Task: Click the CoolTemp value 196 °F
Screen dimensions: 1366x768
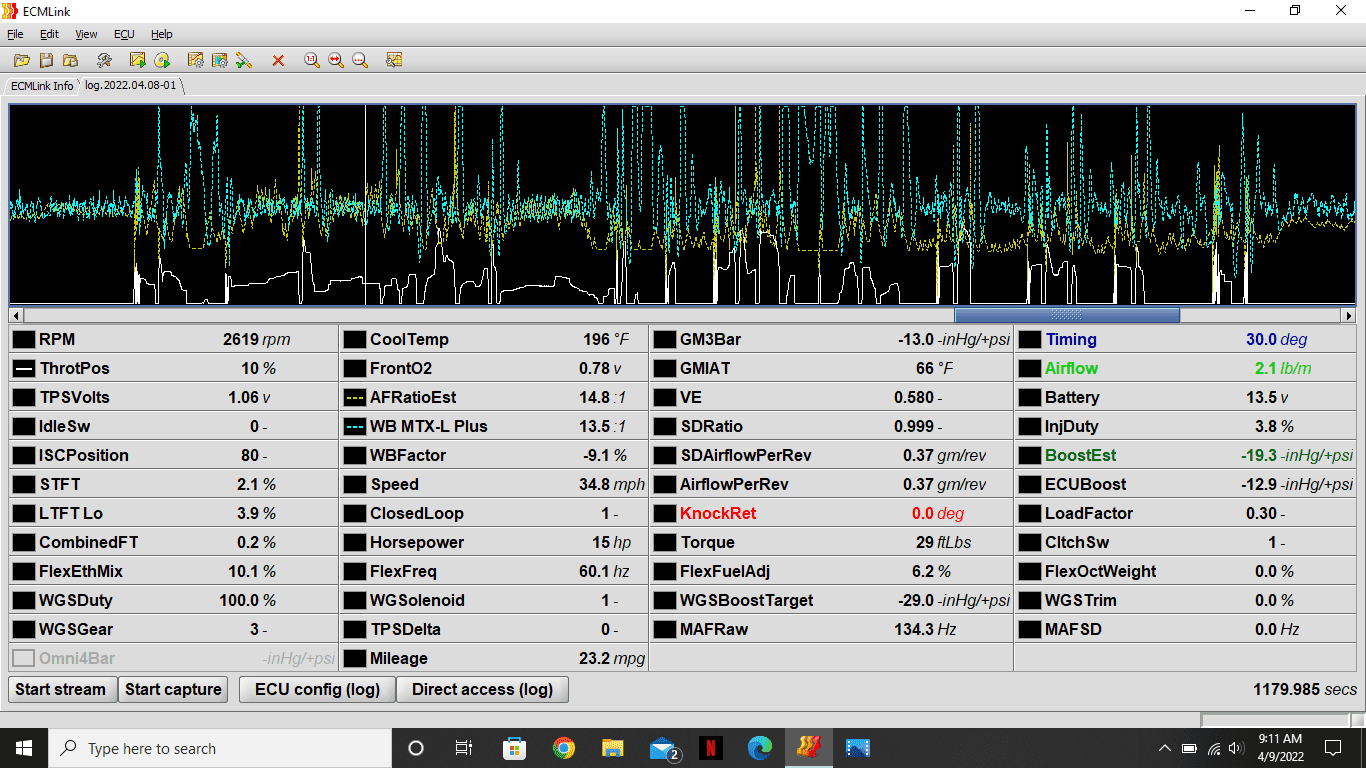Action: [x=606, y=340]
